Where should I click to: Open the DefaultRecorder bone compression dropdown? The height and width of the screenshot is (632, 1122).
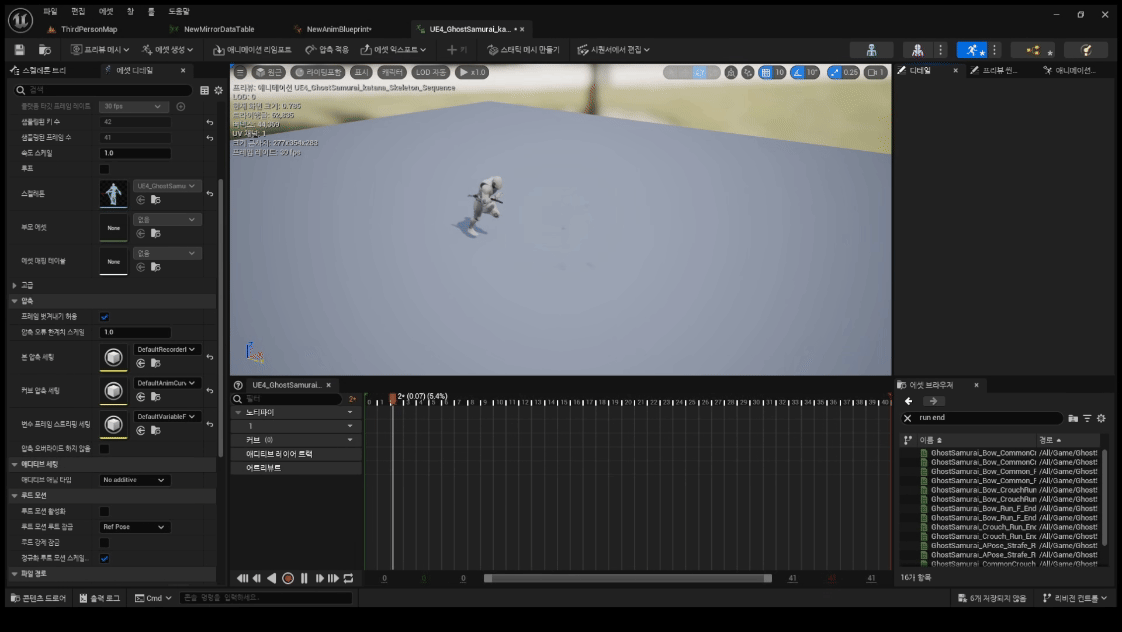[x=167, y=349]
